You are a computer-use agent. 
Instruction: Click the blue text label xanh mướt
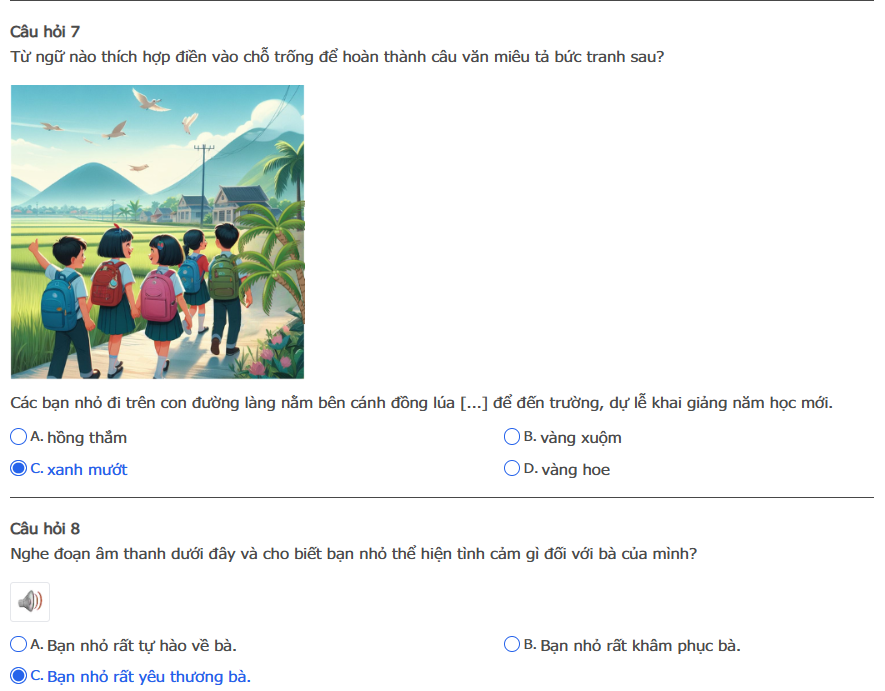87,470
